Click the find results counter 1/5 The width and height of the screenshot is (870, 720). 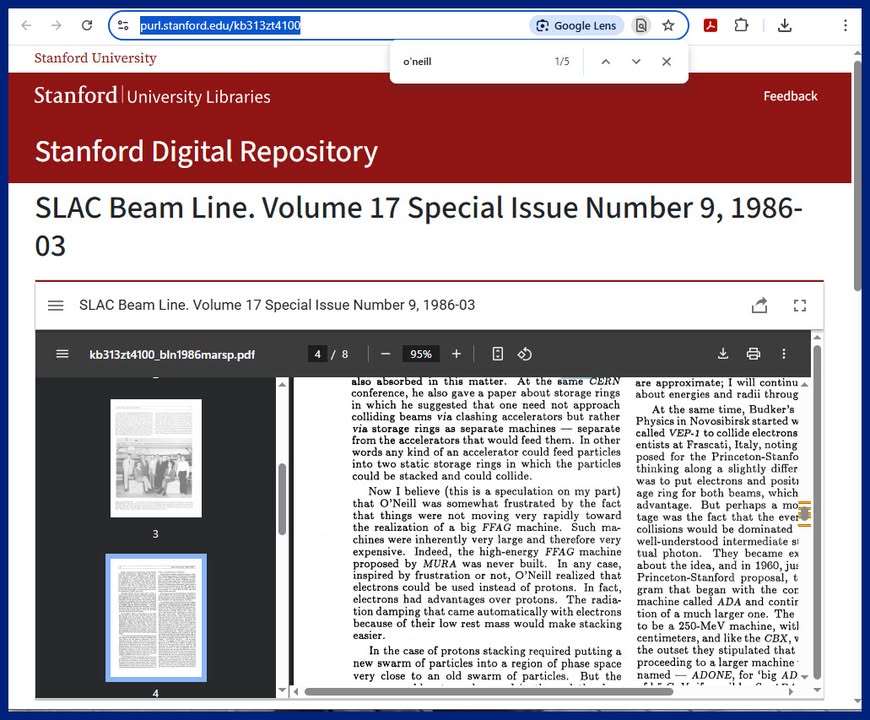tap(562, 62)
